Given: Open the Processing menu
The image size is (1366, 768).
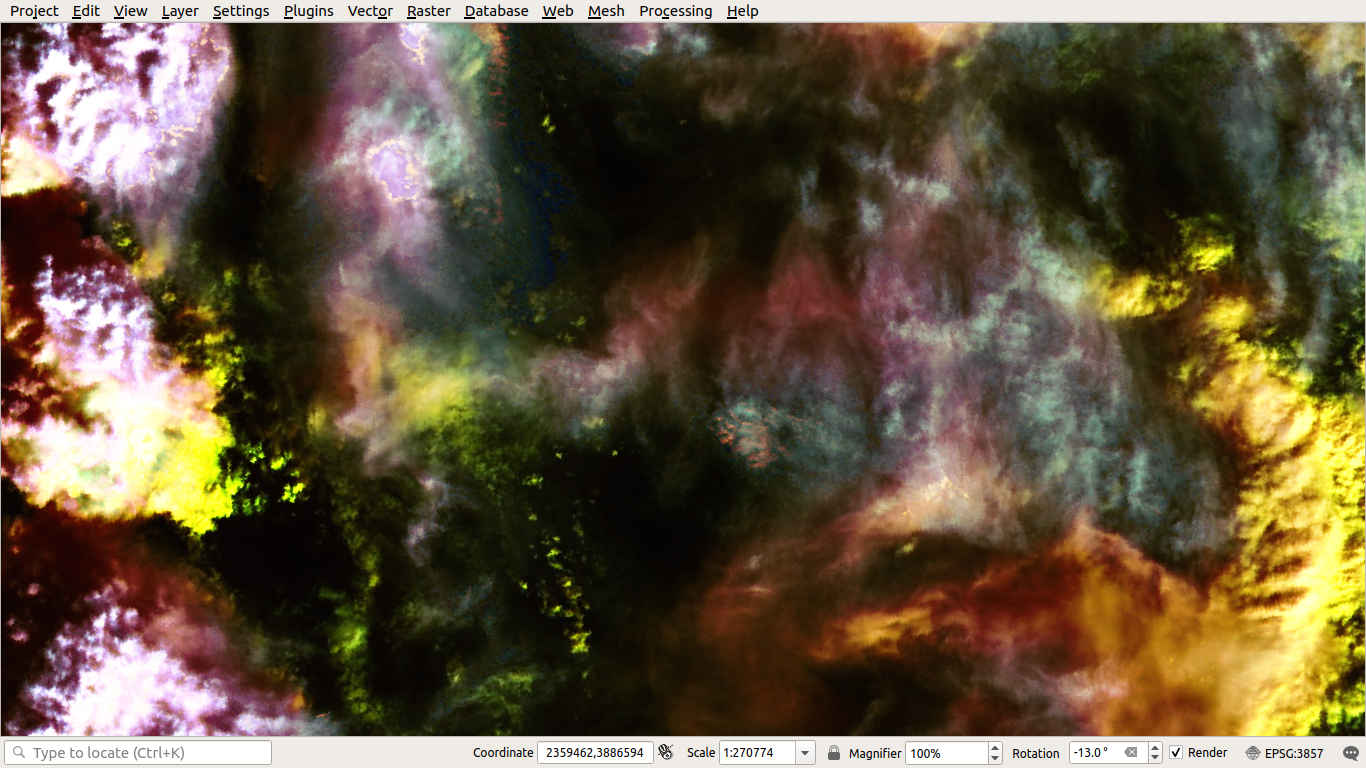Looking at the screenshot, I should pyautogui.click(x=675, y=11).
